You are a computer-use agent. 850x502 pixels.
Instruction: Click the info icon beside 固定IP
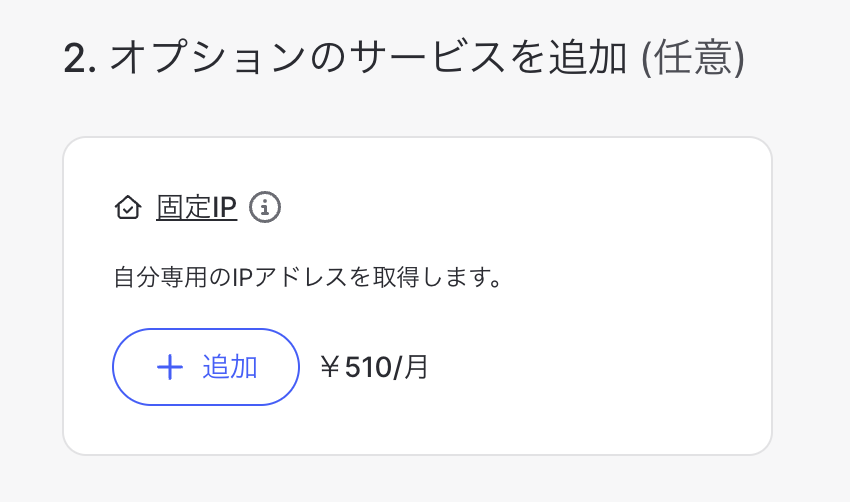point(265,208)
